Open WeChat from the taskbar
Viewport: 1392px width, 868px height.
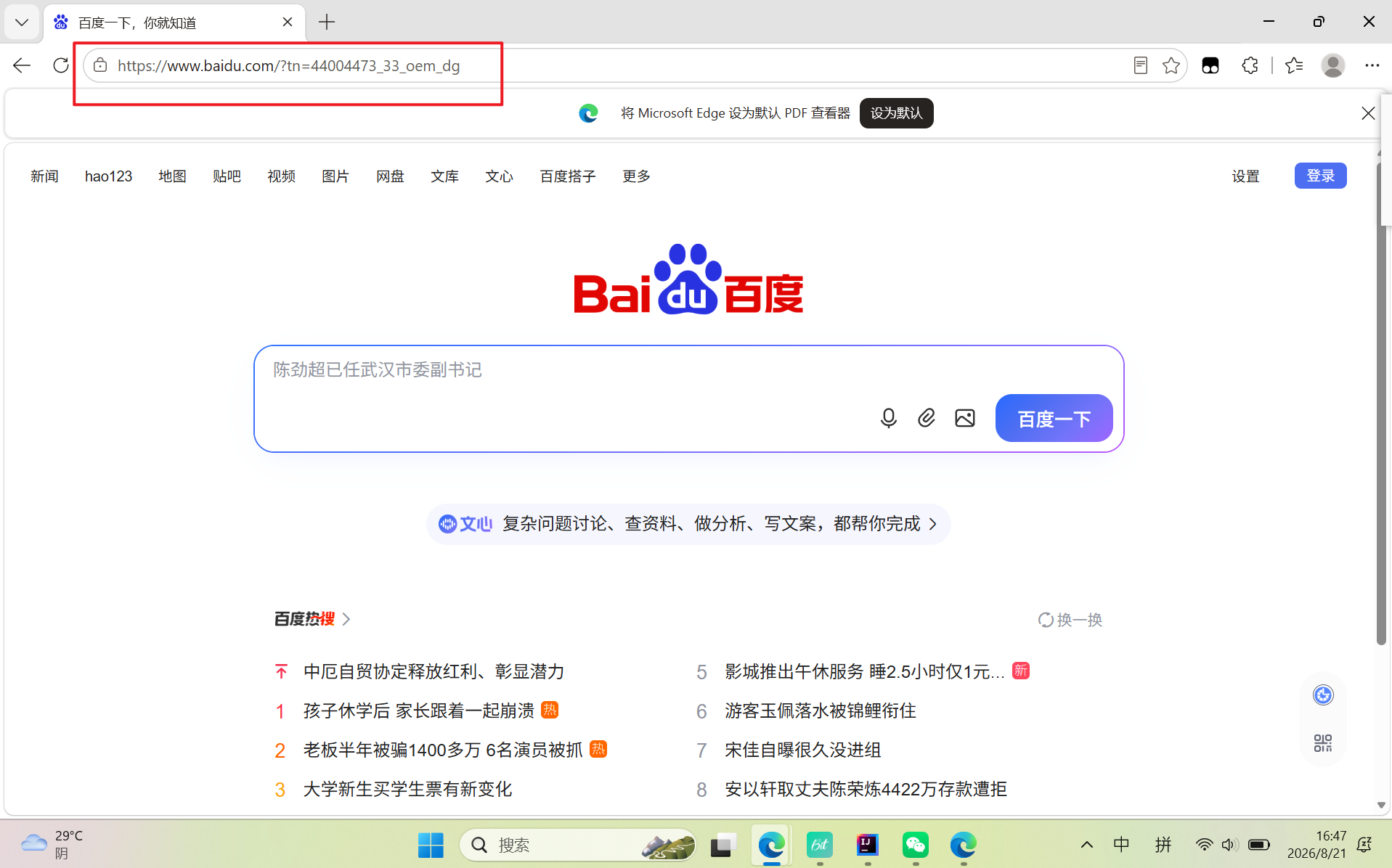[915, 845]
